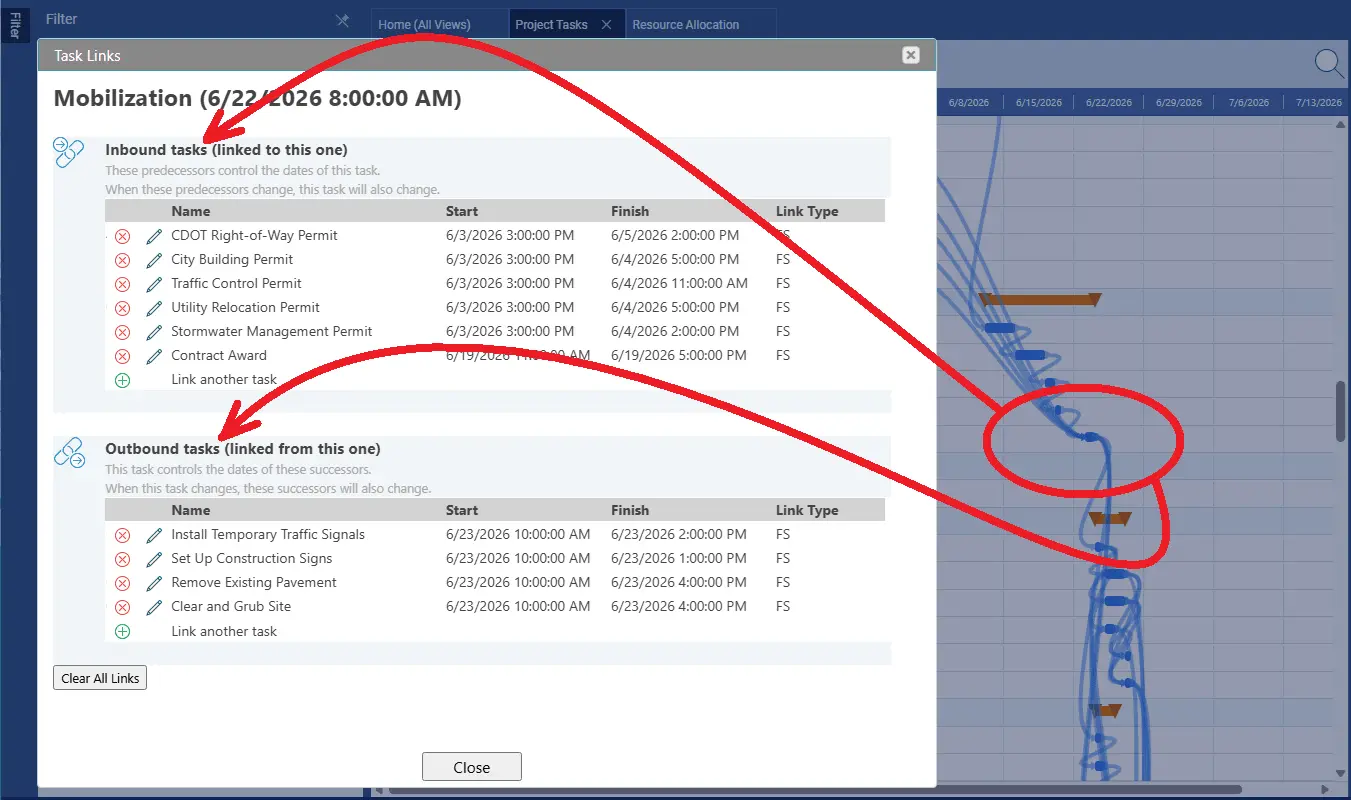Sort outbound table by Link Type header
The height and width of the screenshot is (800, 1351).
(807, 510)
